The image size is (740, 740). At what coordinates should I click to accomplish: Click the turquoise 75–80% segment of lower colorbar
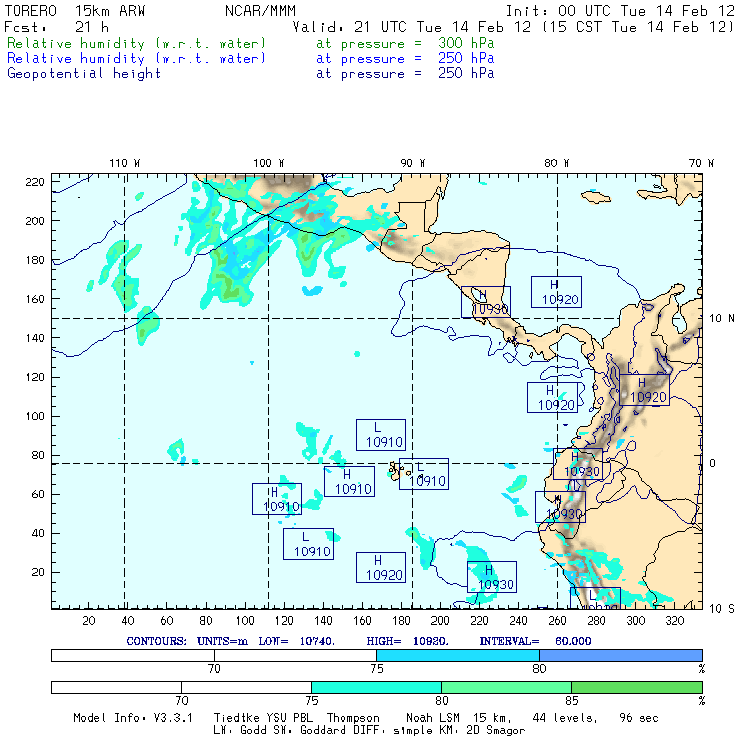pyautogui.click(x=376, y=687)
